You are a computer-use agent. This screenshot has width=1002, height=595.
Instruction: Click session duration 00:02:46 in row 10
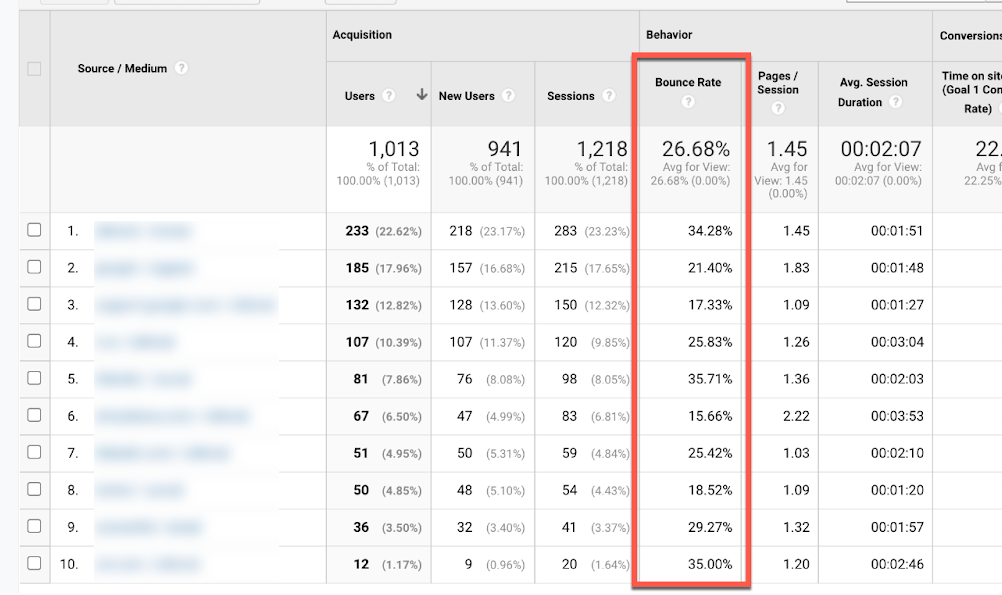pyautogui.click(x=897, y=564)
